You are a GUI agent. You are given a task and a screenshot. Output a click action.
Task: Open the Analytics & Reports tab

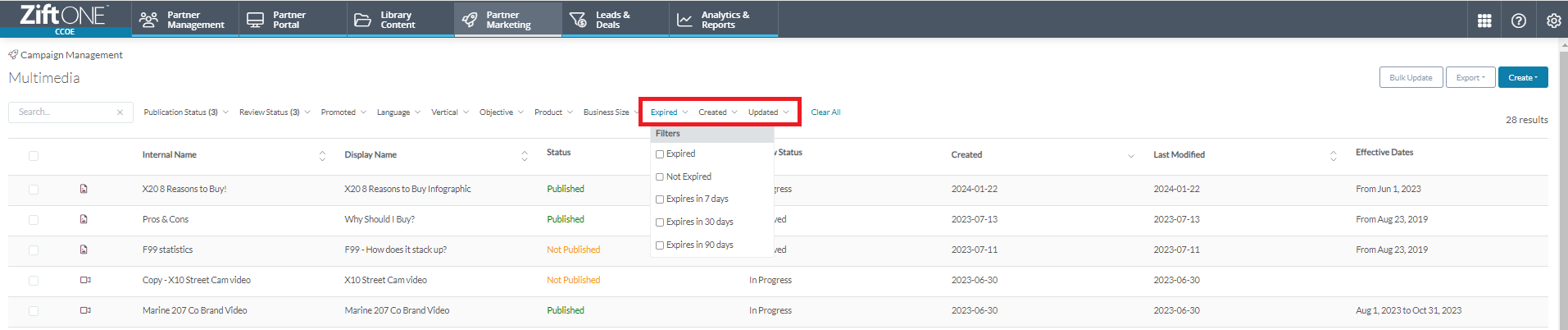[x=724, y=20]
